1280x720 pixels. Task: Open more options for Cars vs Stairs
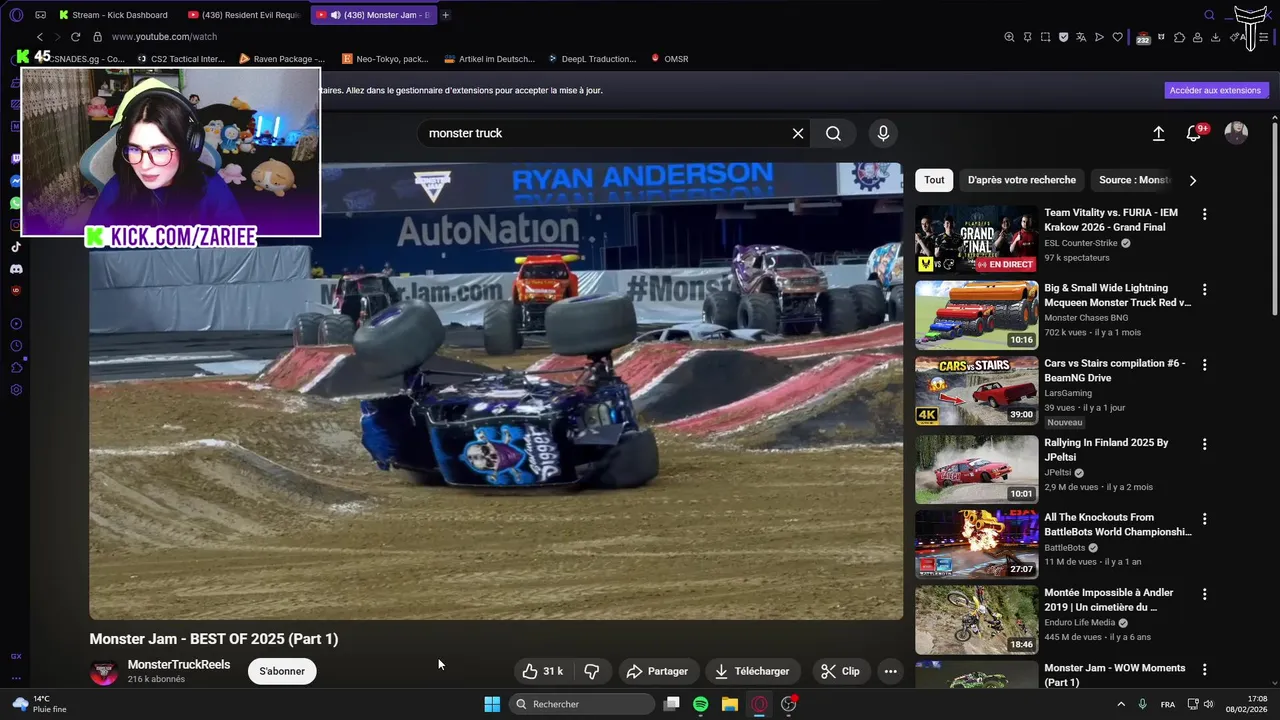pos(1204,364)
